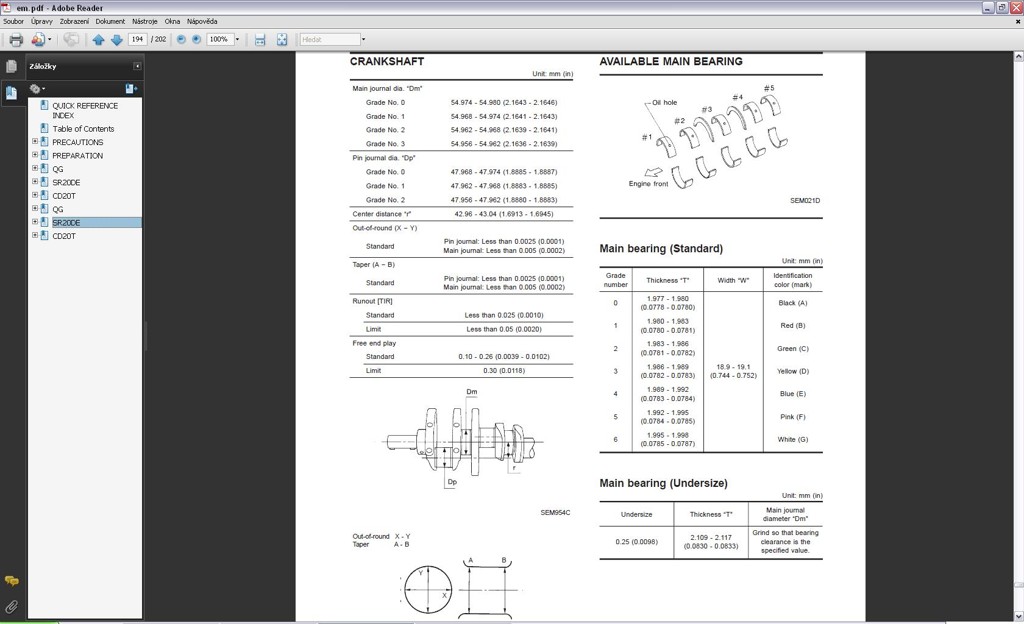Viewport: 1024px width, 624px height.
Task: Expand the PREPARATION bookmark node
Action: [x=35, y=155]
